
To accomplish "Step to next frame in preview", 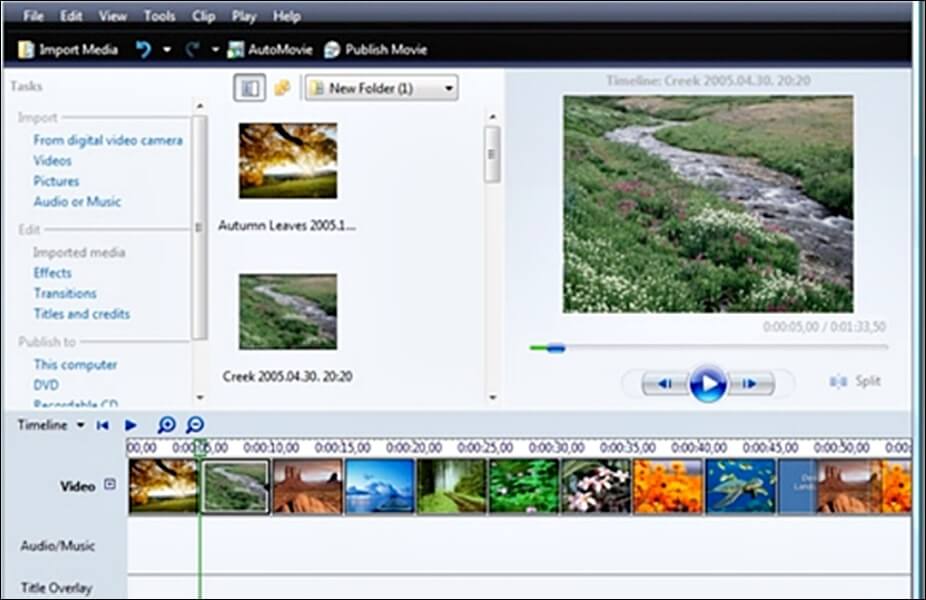I will click(x=750, y=384).
